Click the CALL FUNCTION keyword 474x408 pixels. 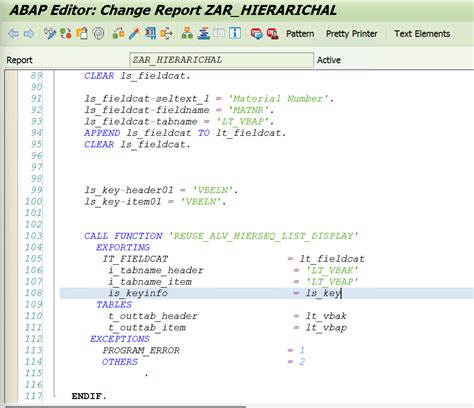click(x=123, y=236)
